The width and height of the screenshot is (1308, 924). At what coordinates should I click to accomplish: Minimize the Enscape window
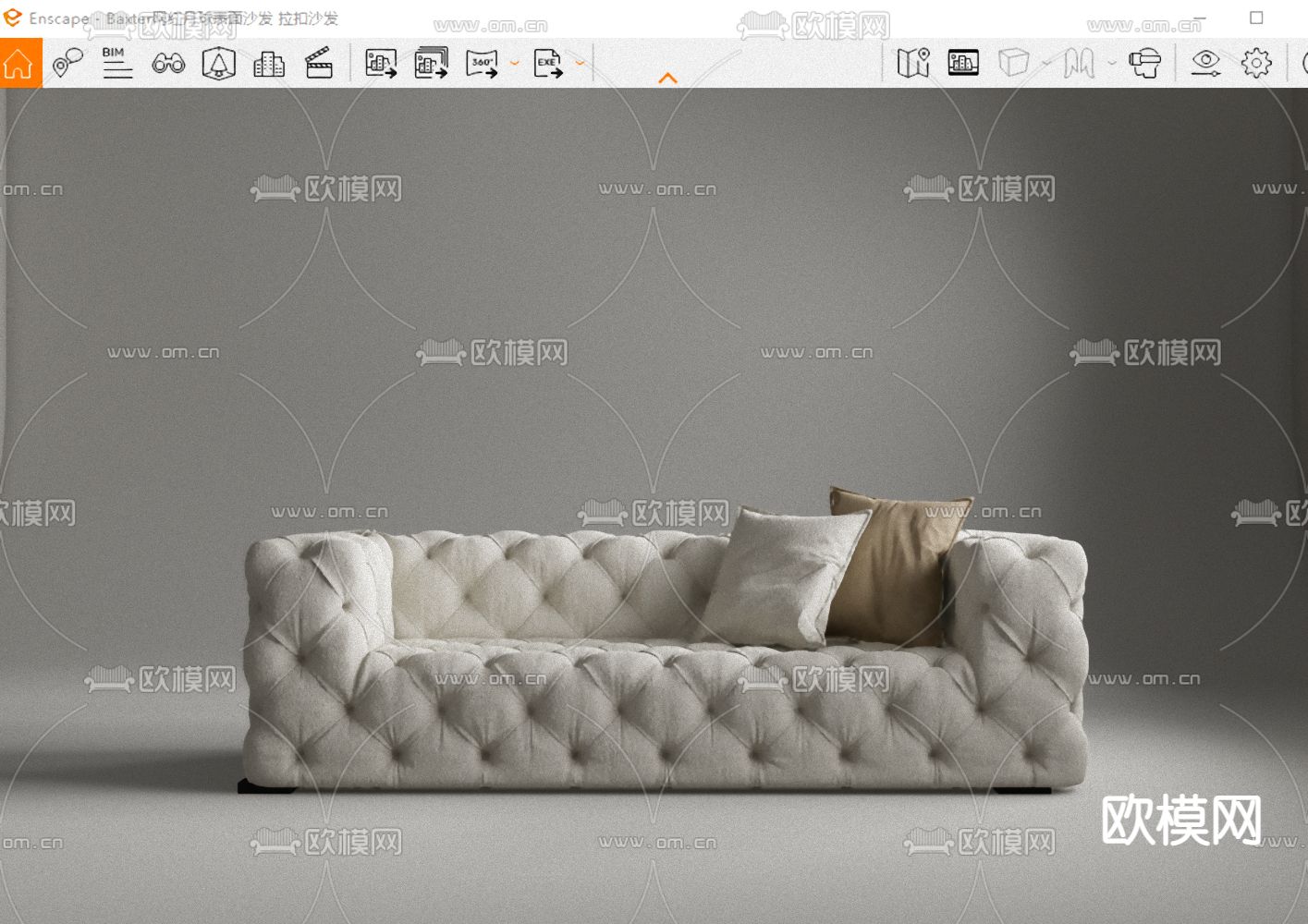[x=1200, y=18]
